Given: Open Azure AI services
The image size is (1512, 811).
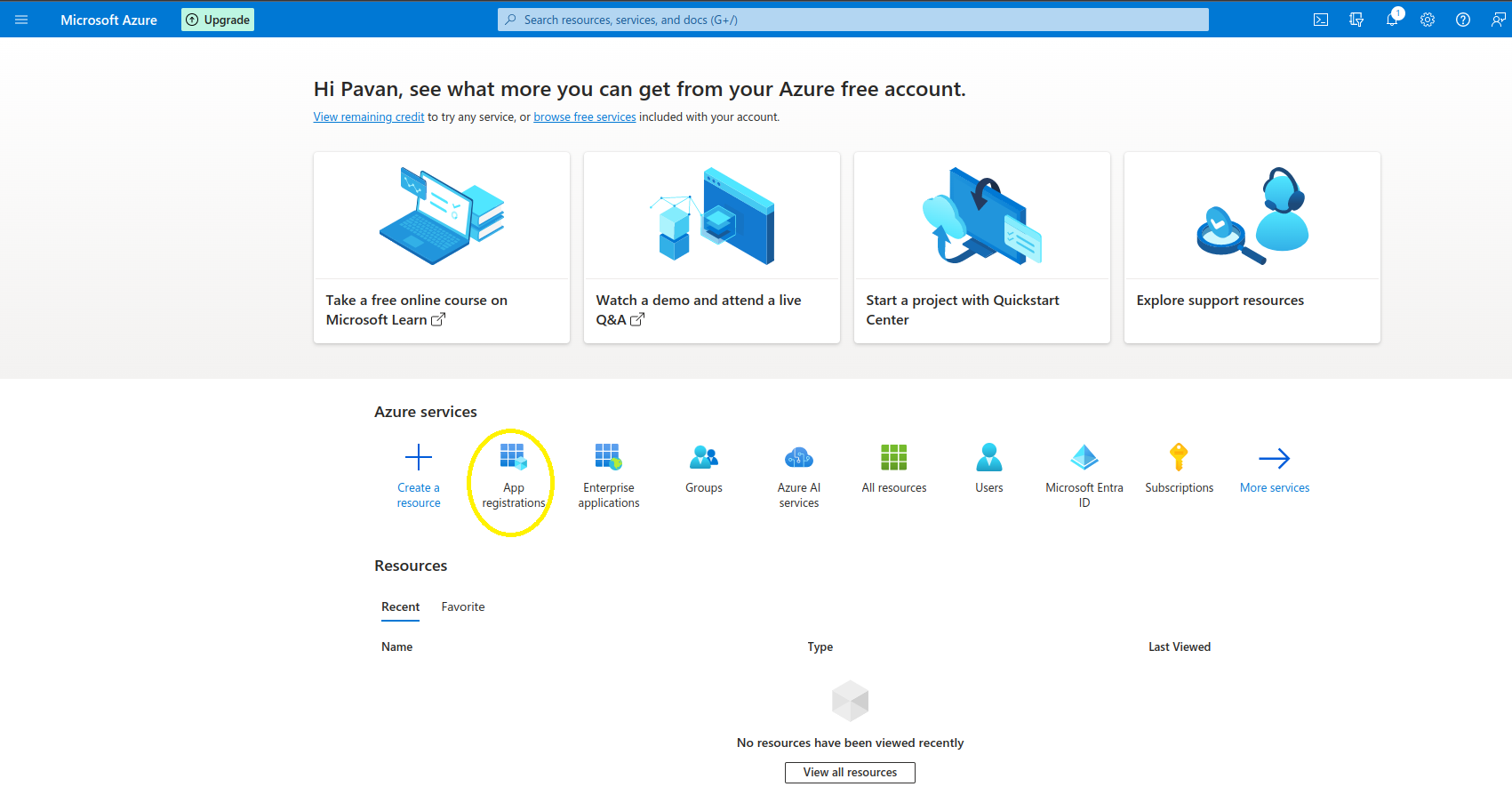Looking at the screenshot, I should click(799, 476).
